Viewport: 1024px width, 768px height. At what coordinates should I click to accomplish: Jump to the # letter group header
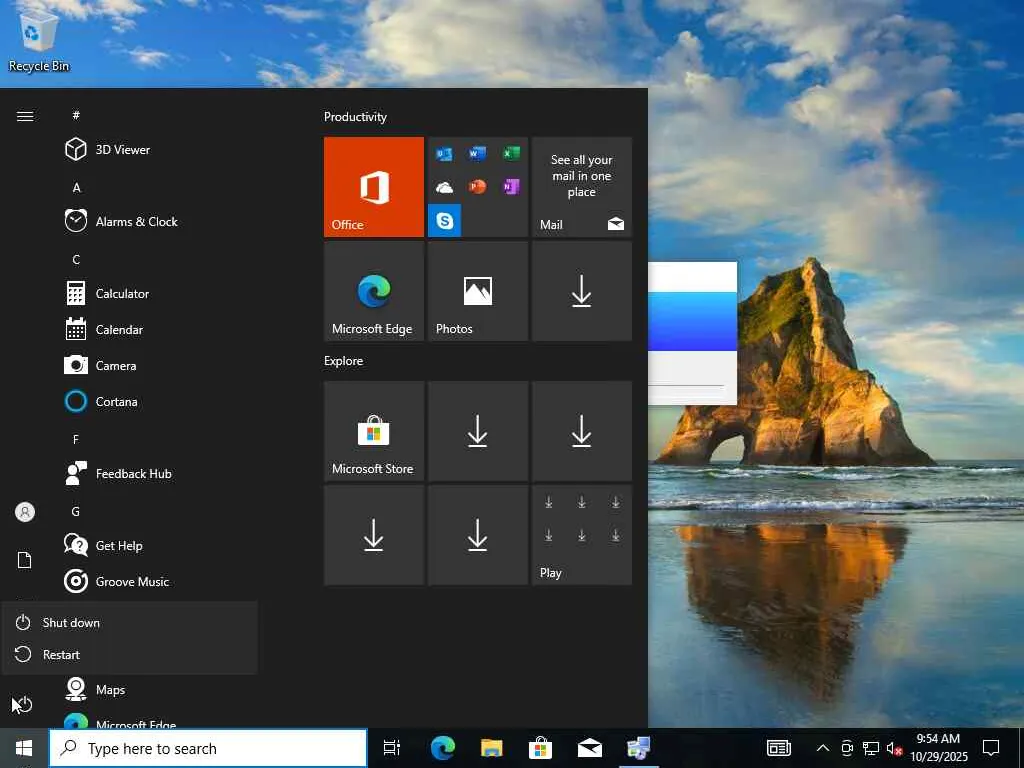coord(76,115)
